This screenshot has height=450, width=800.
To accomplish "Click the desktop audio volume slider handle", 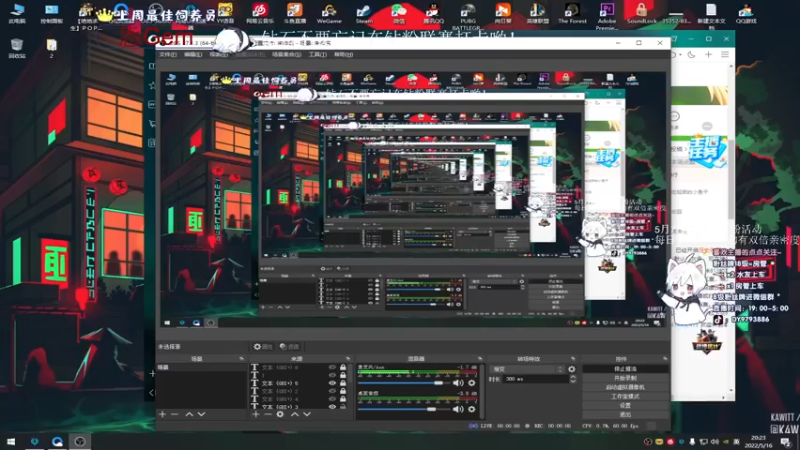I will (x=432, y=409).
